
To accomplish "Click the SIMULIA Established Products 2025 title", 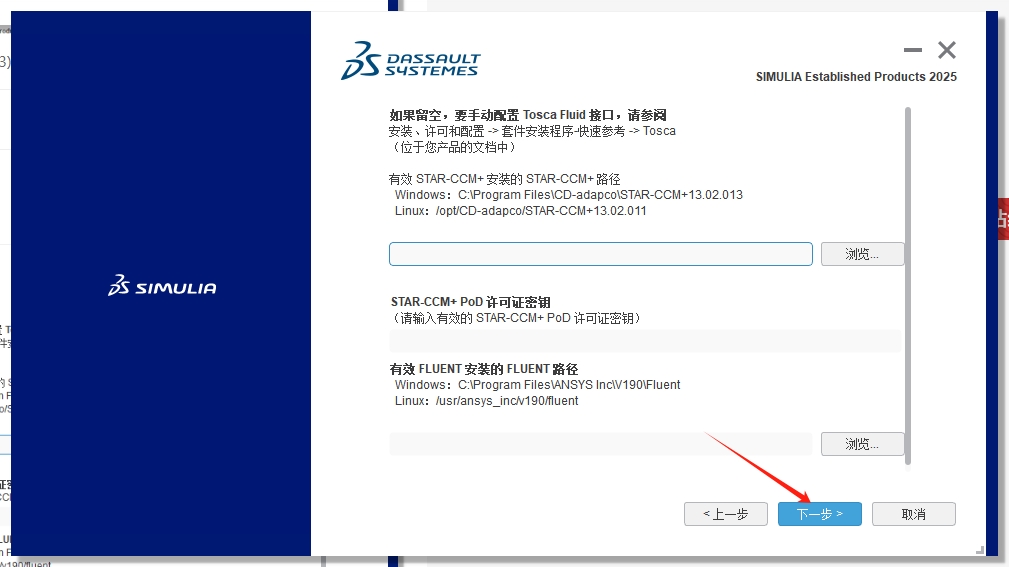I will [856, 77].
